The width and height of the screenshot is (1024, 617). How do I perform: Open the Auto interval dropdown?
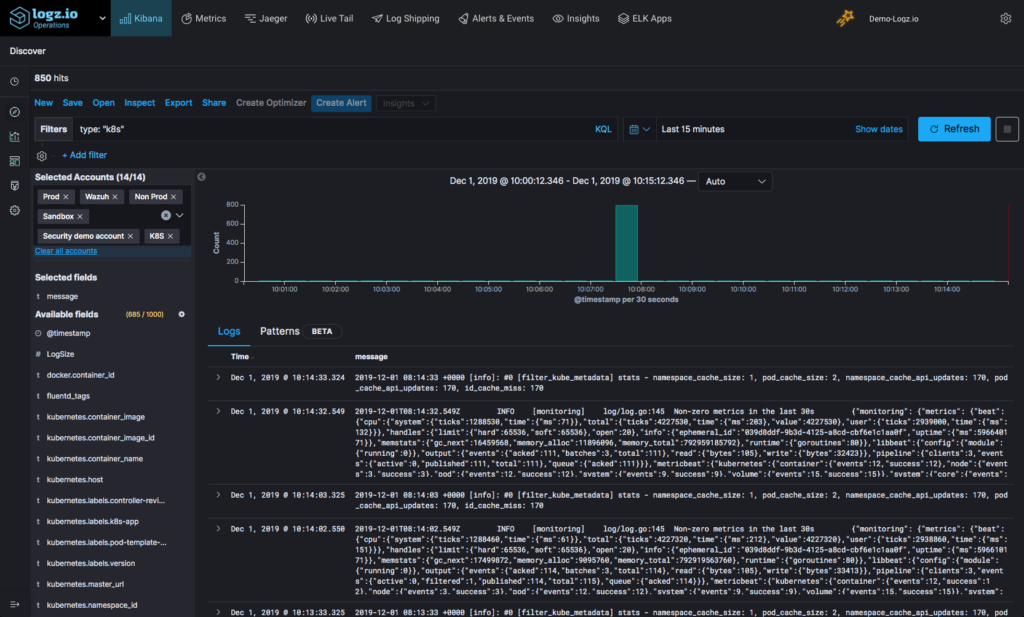click(x=736, y=181)
